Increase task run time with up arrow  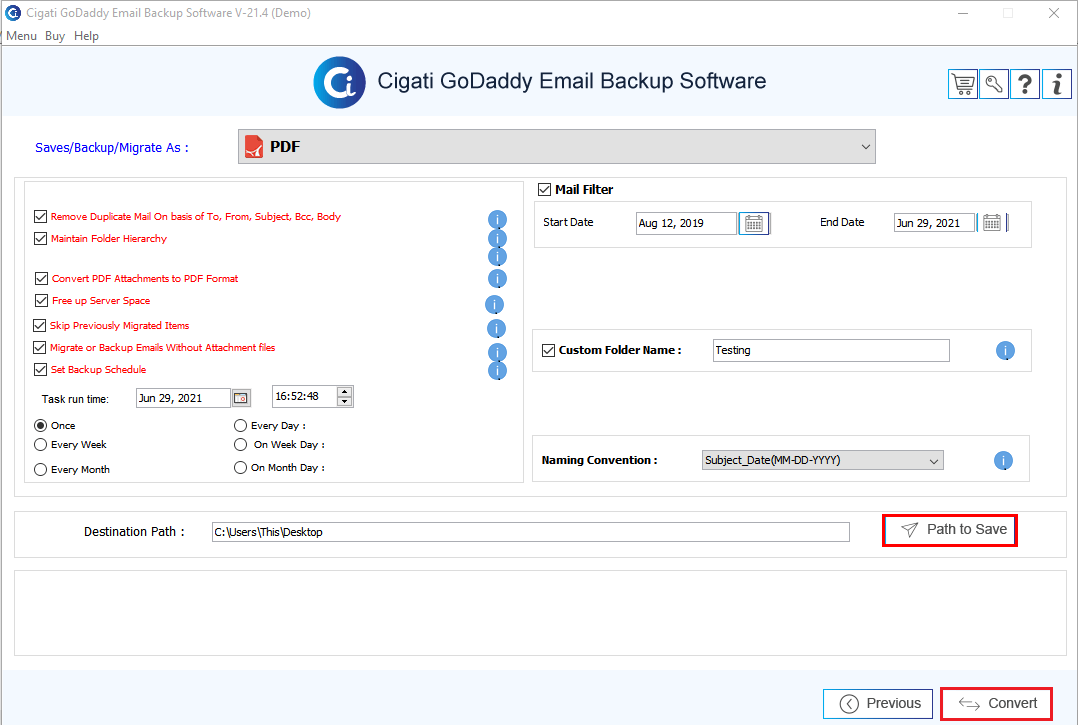tap(345, 392)
